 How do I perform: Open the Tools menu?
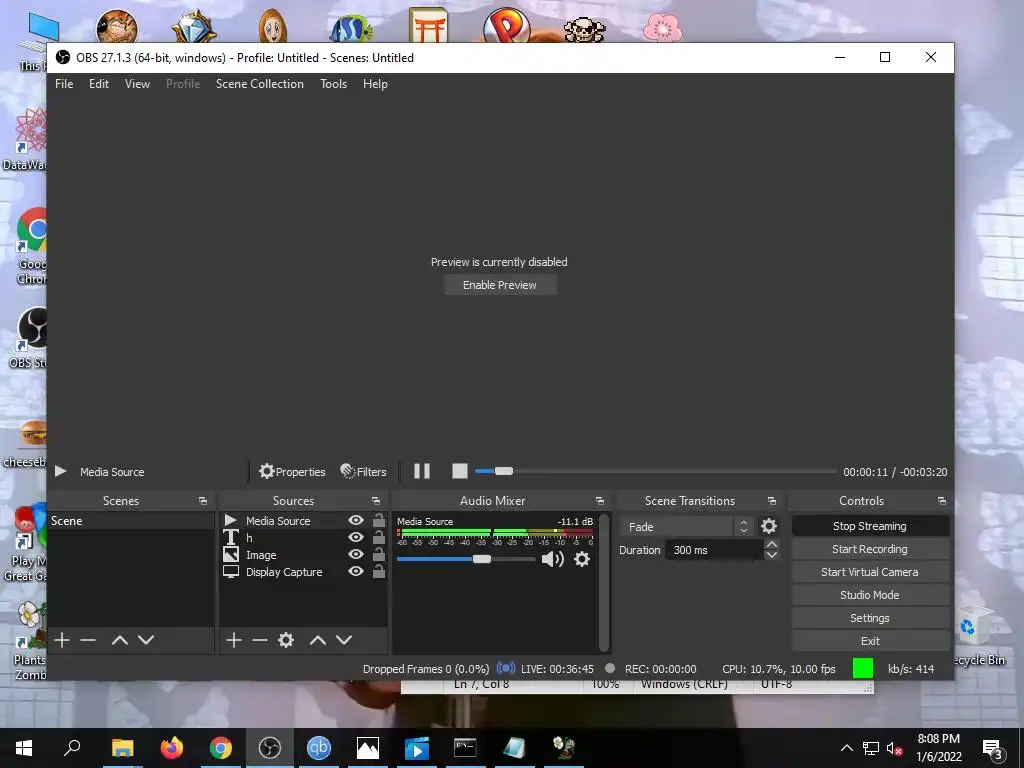click(333, 84)
